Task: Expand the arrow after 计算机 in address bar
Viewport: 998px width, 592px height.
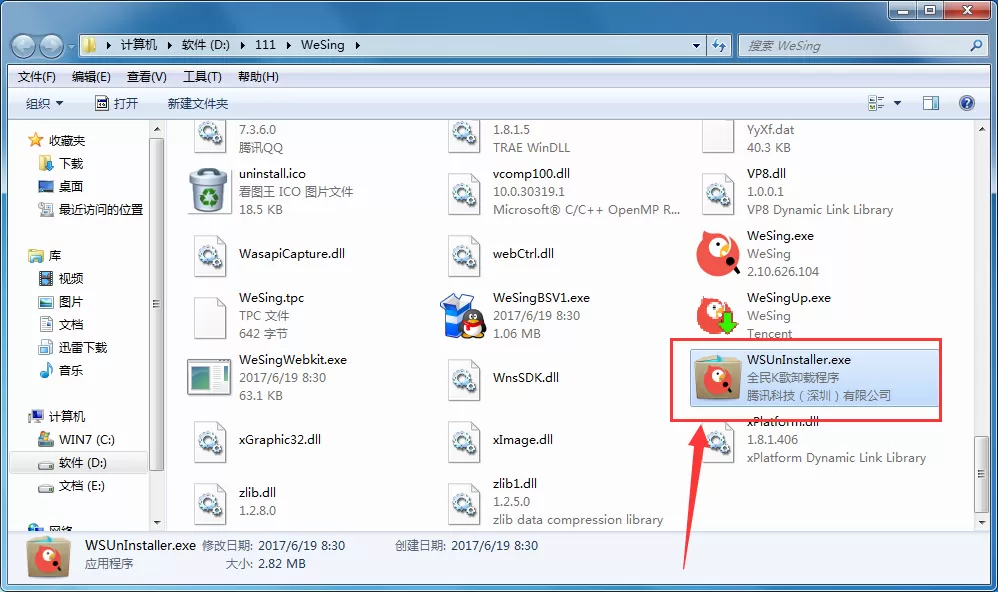Action: click(170, 45)
